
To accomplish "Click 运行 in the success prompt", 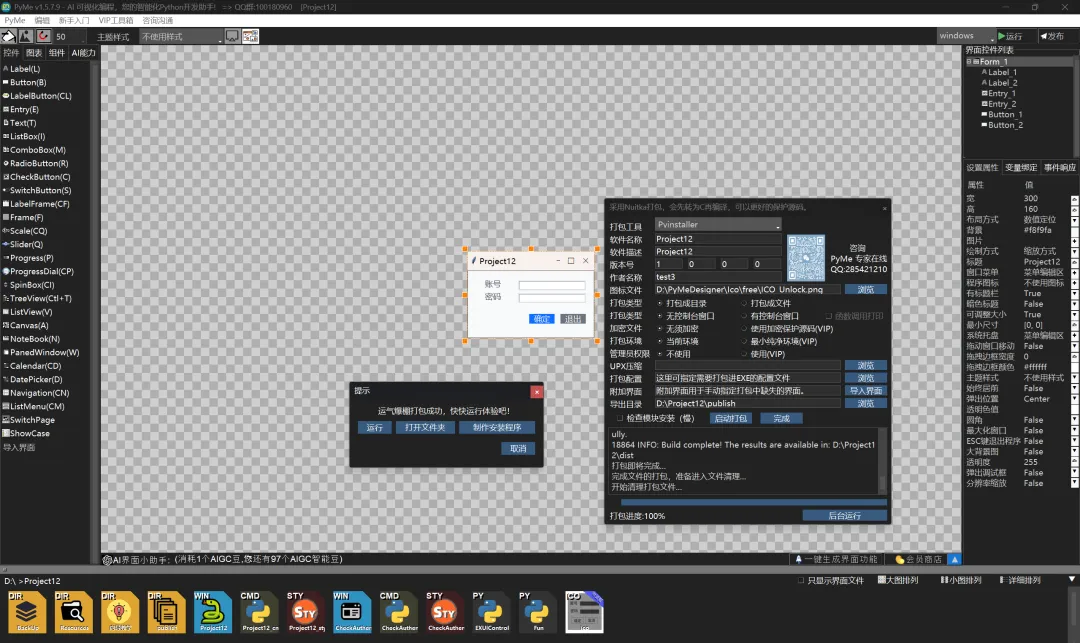I will point(374,428).
